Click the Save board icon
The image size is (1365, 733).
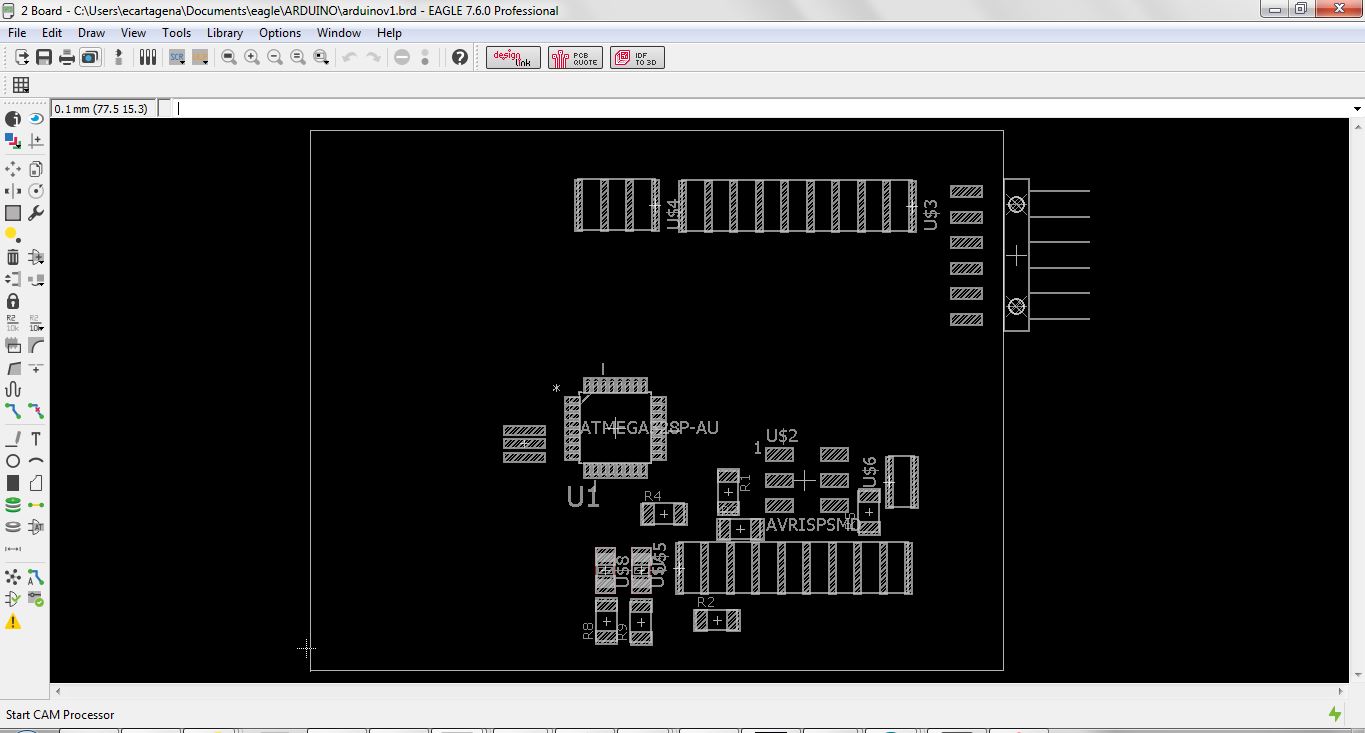[44, 57]
